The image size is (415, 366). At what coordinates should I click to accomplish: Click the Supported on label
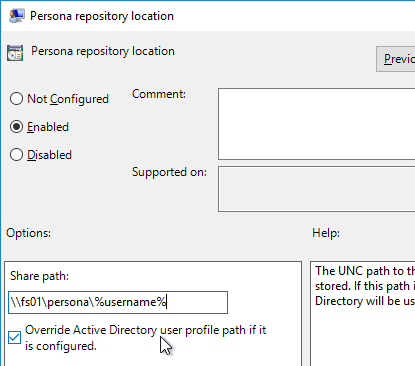169,172
